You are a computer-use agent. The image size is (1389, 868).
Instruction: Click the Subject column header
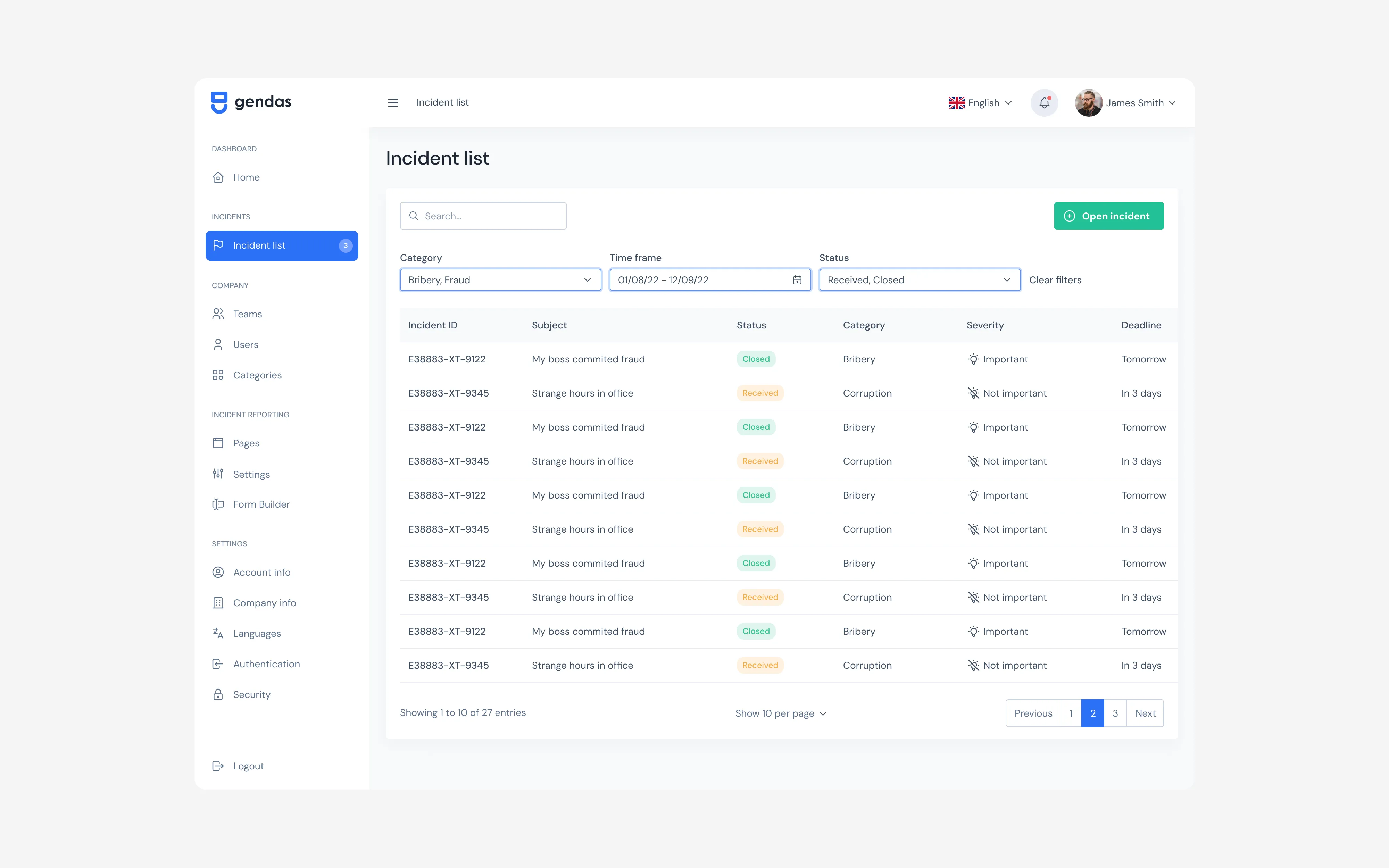[x=549, y=325]
